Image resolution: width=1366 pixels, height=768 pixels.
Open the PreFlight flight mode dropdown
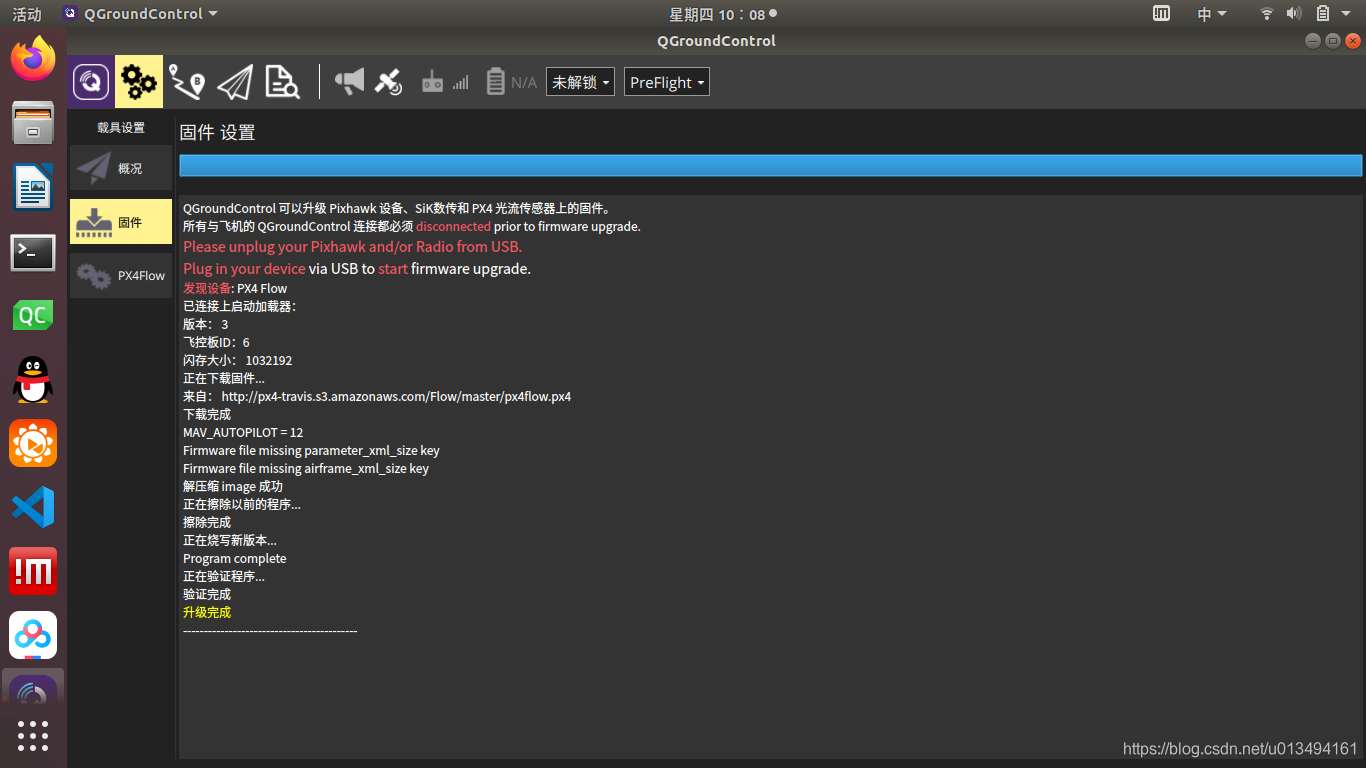coord(667,82)
